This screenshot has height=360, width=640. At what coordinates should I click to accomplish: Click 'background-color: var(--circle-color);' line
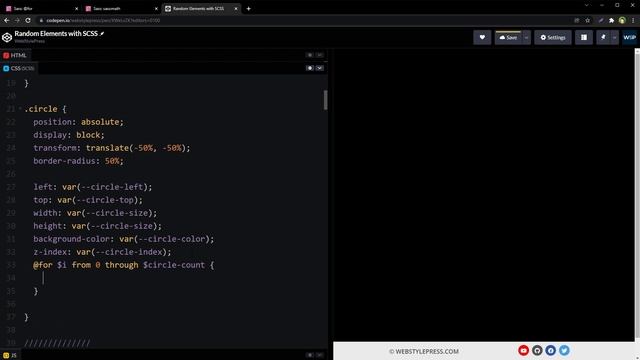point(124,239)
